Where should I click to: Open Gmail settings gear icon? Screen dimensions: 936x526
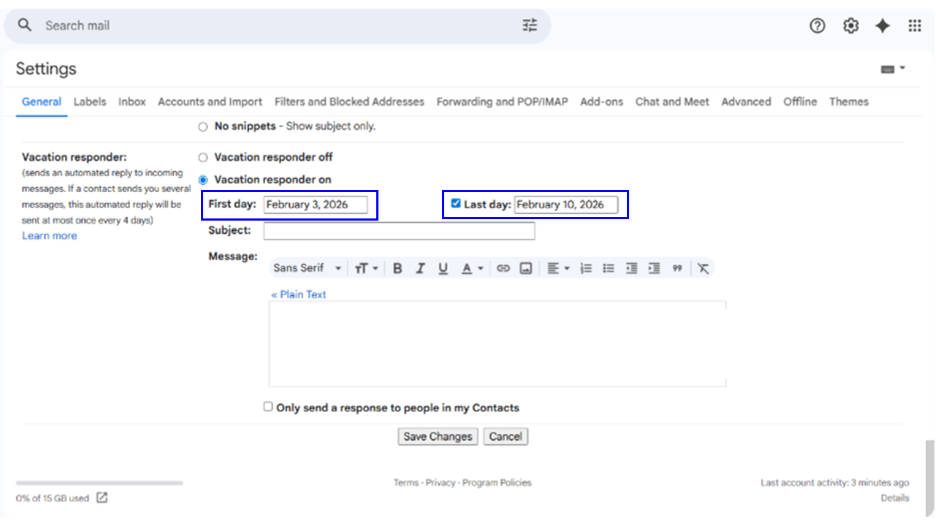point(850,26)
